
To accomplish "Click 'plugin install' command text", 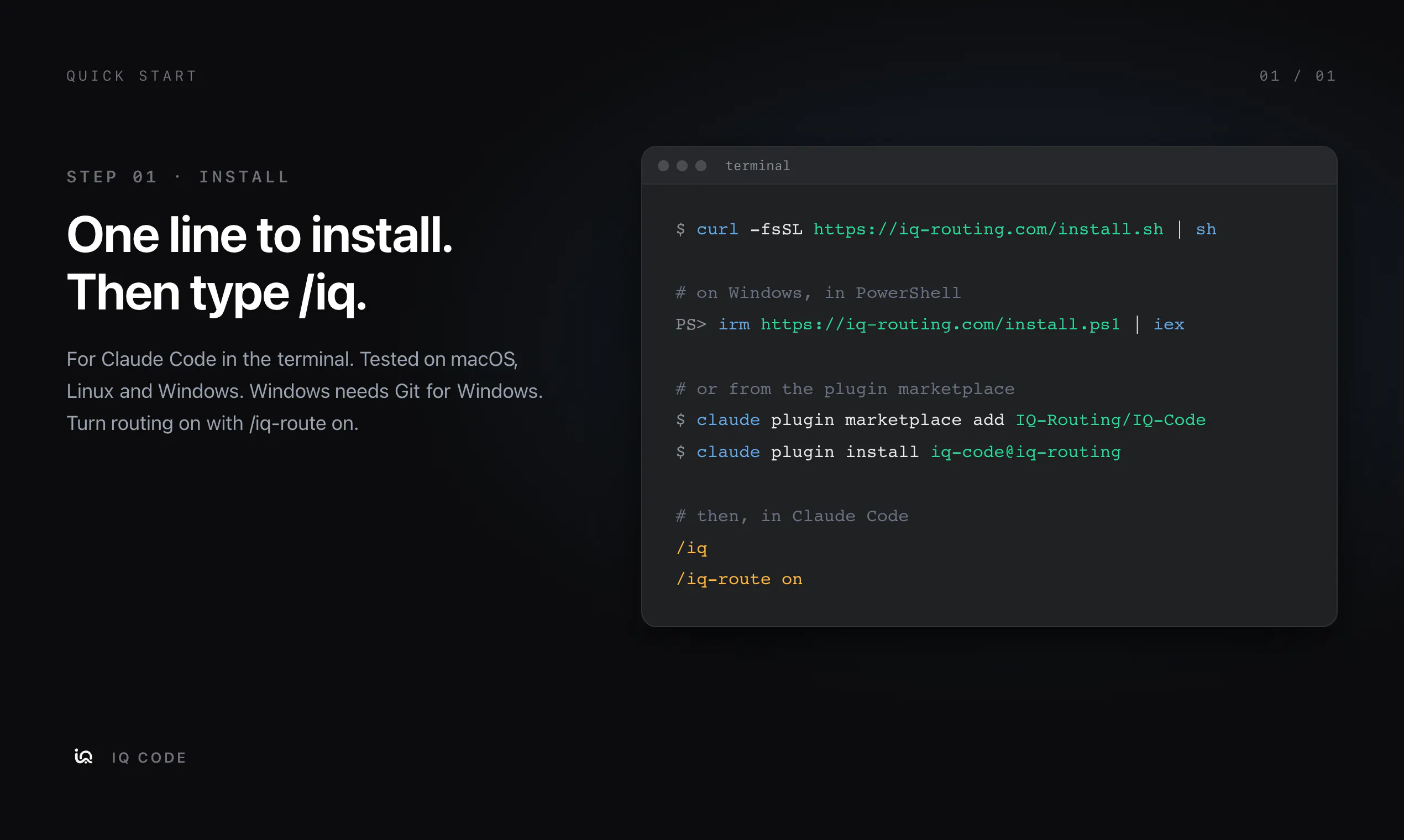I will click(x=845, y=452).
